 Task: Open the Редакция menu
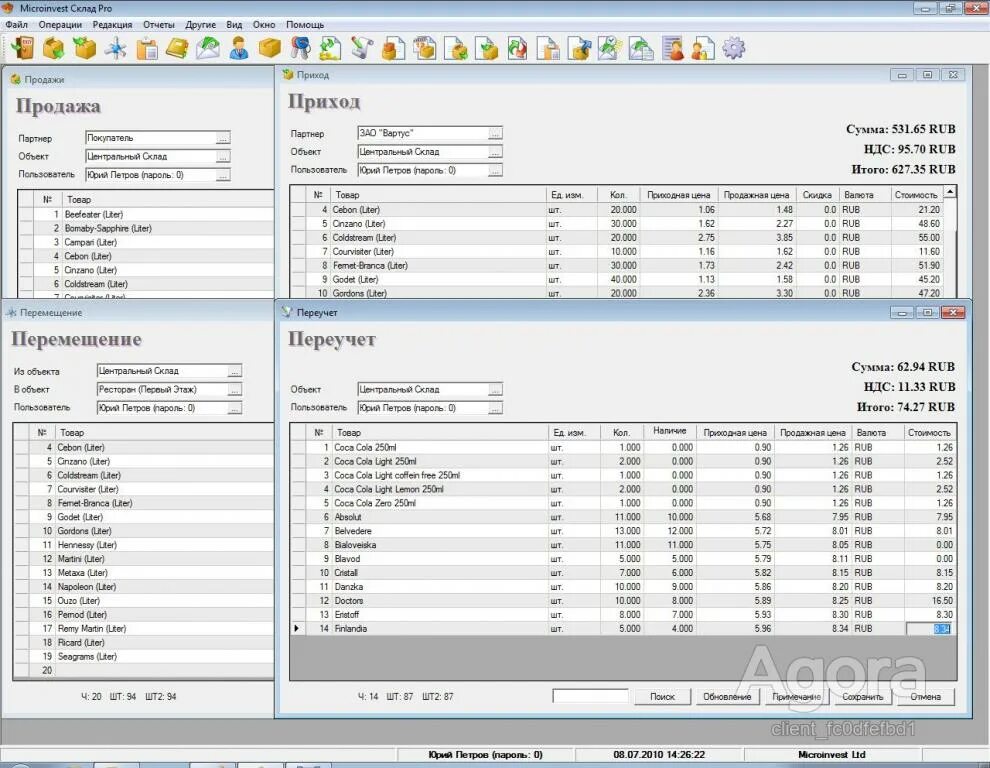pos(112,25)
